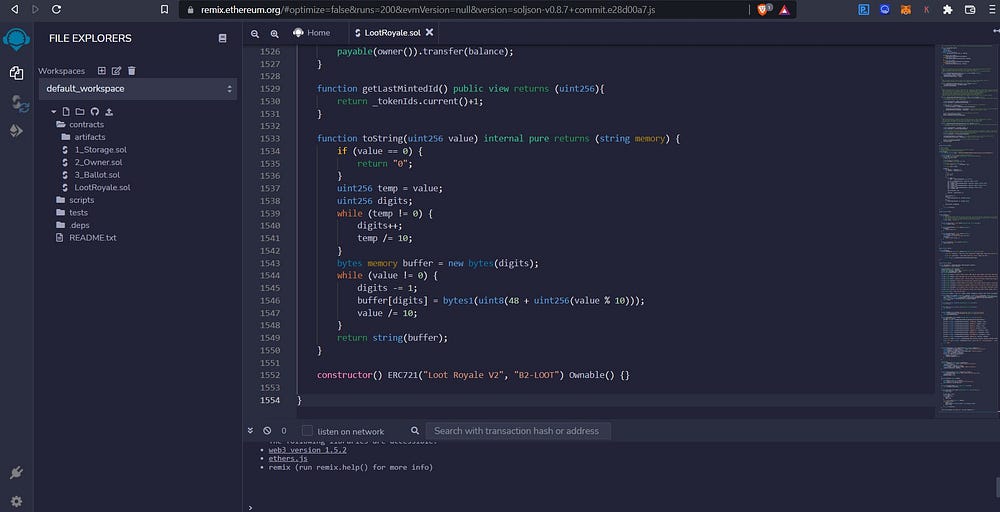Viewport: 1000px width, 512px height.
Task: Create a new folder with folder icon
Action: (x=80, y=112)
